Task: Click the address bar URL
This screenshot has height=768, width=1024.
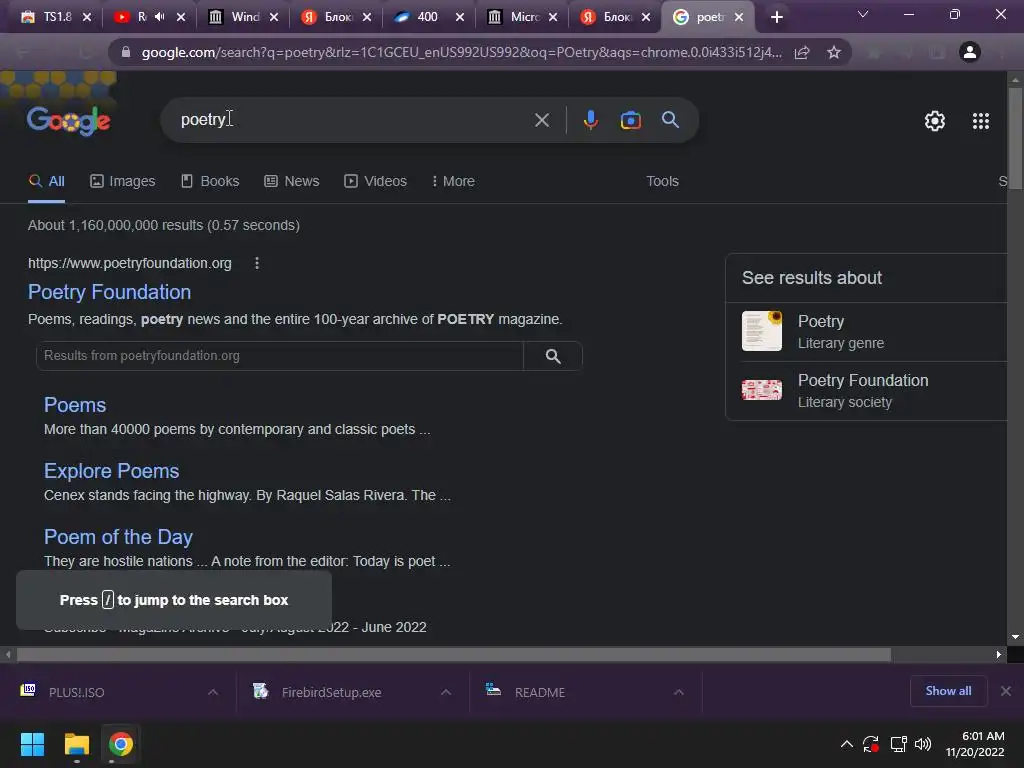Action: point(461,52)
